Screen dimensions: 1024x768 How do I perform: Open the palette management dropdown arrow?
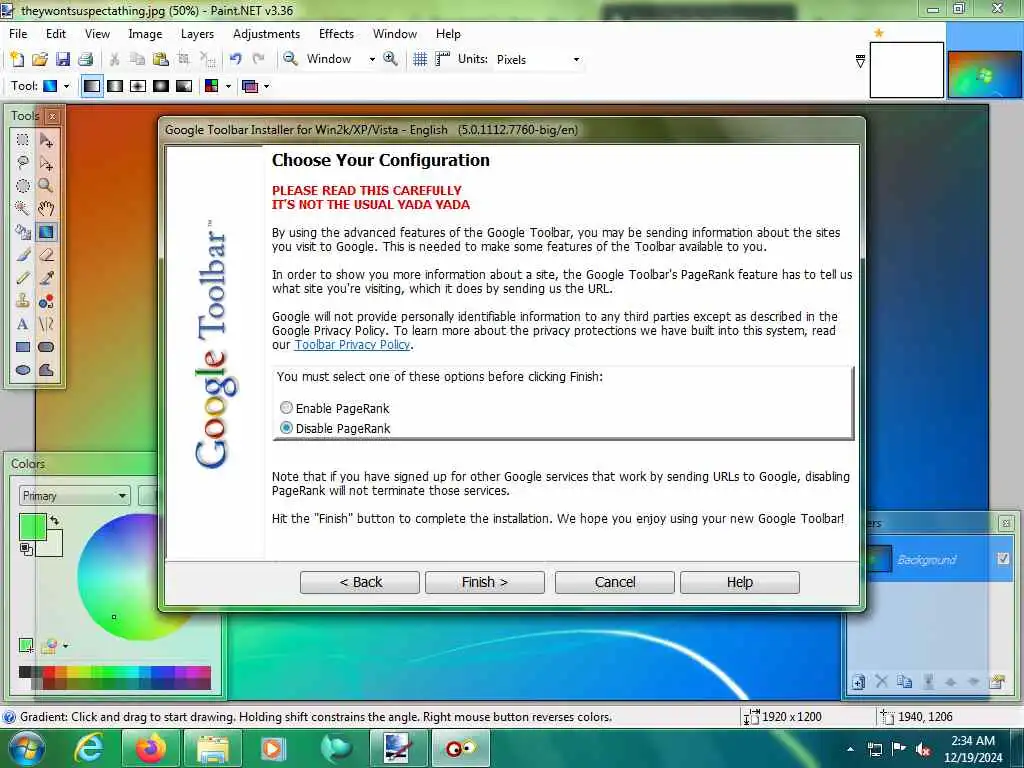click(x=65, y=646)
